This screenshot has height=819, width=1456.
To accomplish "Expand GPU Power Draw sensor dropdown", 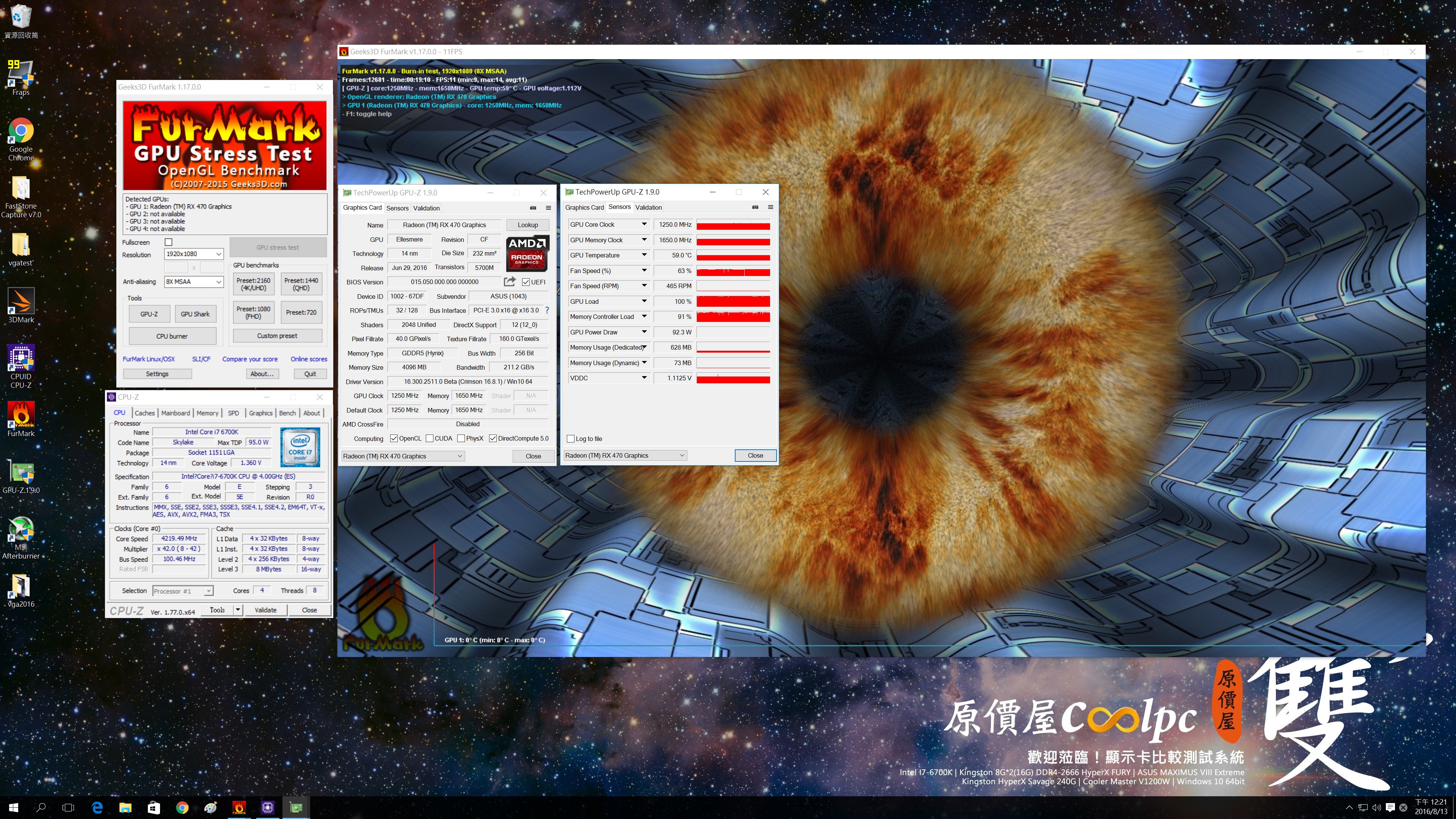I will point(644,332).
